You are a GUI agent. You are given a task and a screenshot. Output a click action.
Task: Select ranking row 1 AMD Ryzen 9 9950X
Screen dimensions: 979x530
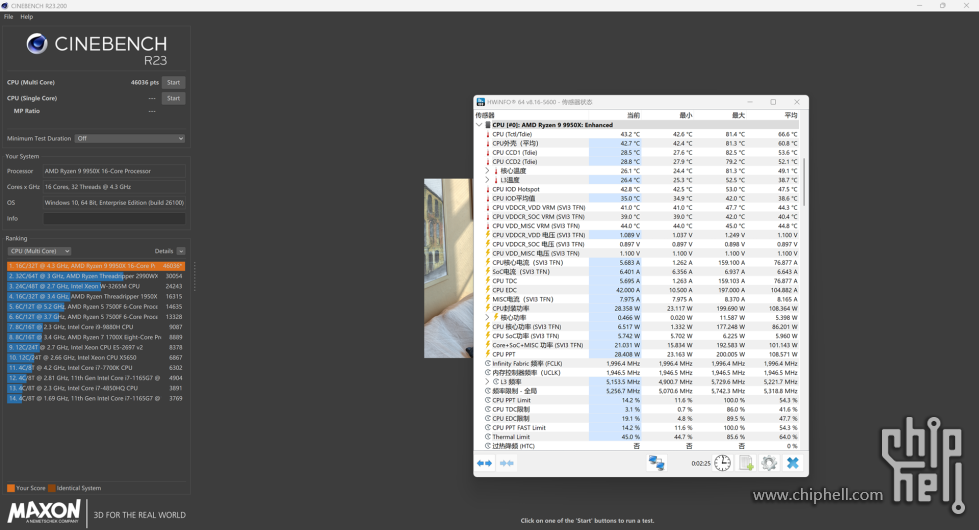coord(96,266)
